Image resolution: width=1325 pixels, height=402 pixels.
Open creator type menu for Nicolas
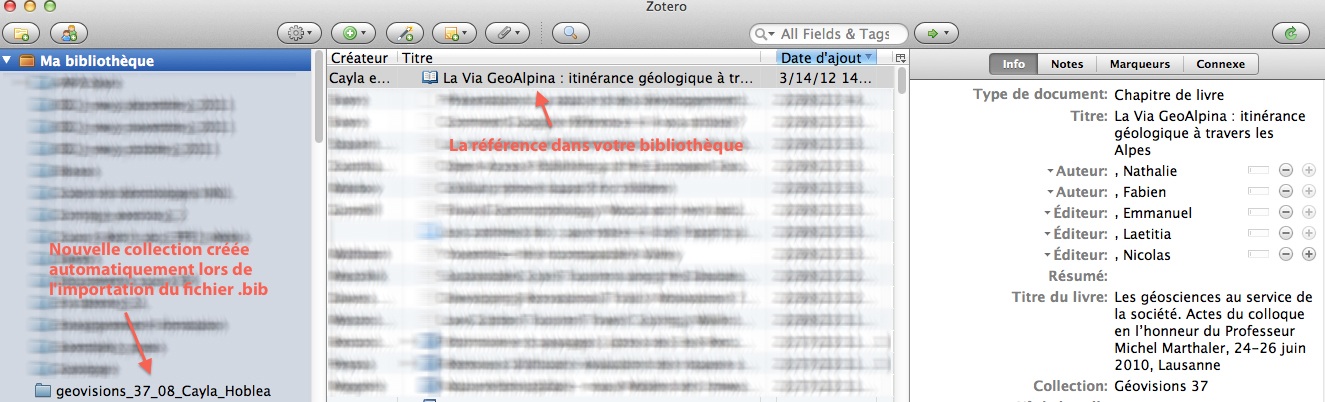(x=1076, y=255)
